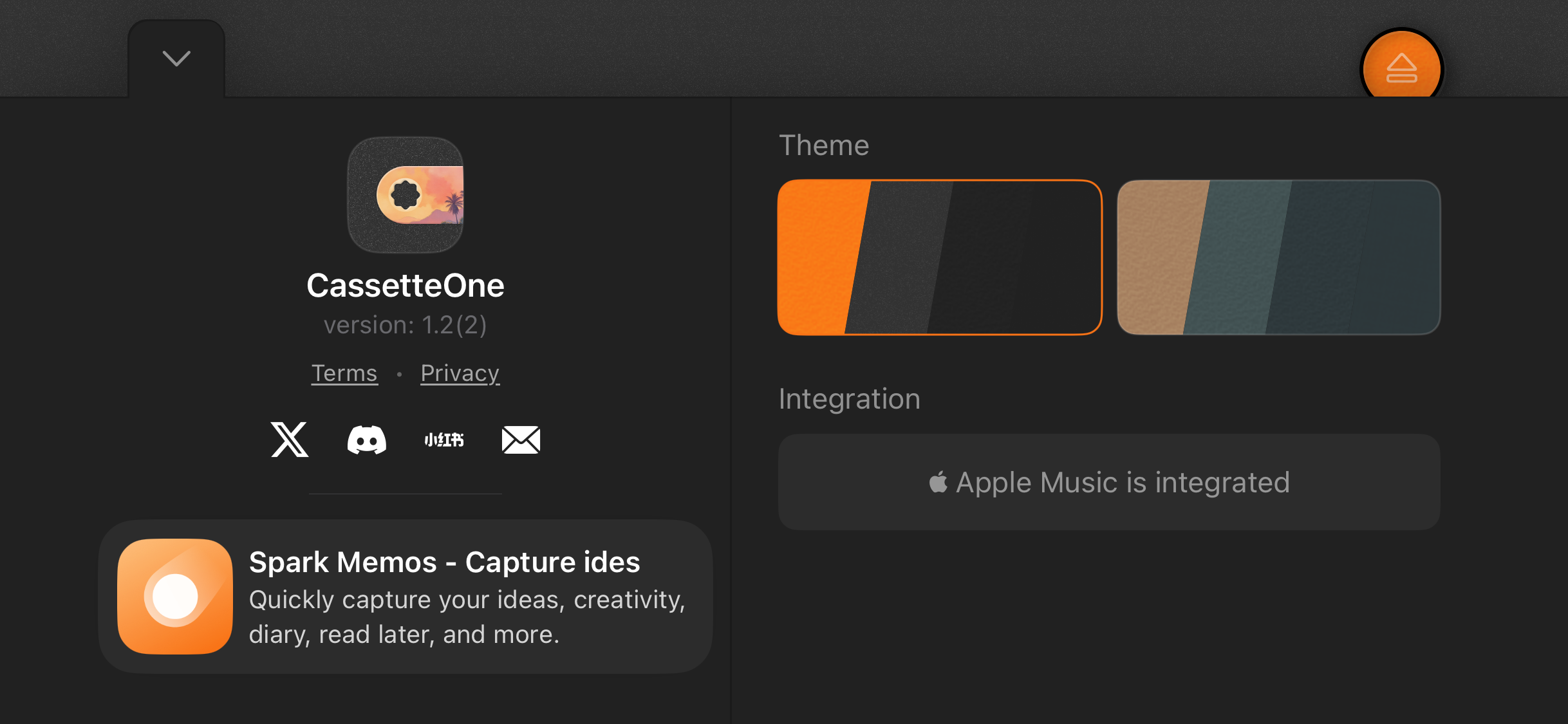Select the tan and teal theme
Image resolution: width=1568 pixels, height=724 pixels.
pyautogui.click(x=1278, y=257)
